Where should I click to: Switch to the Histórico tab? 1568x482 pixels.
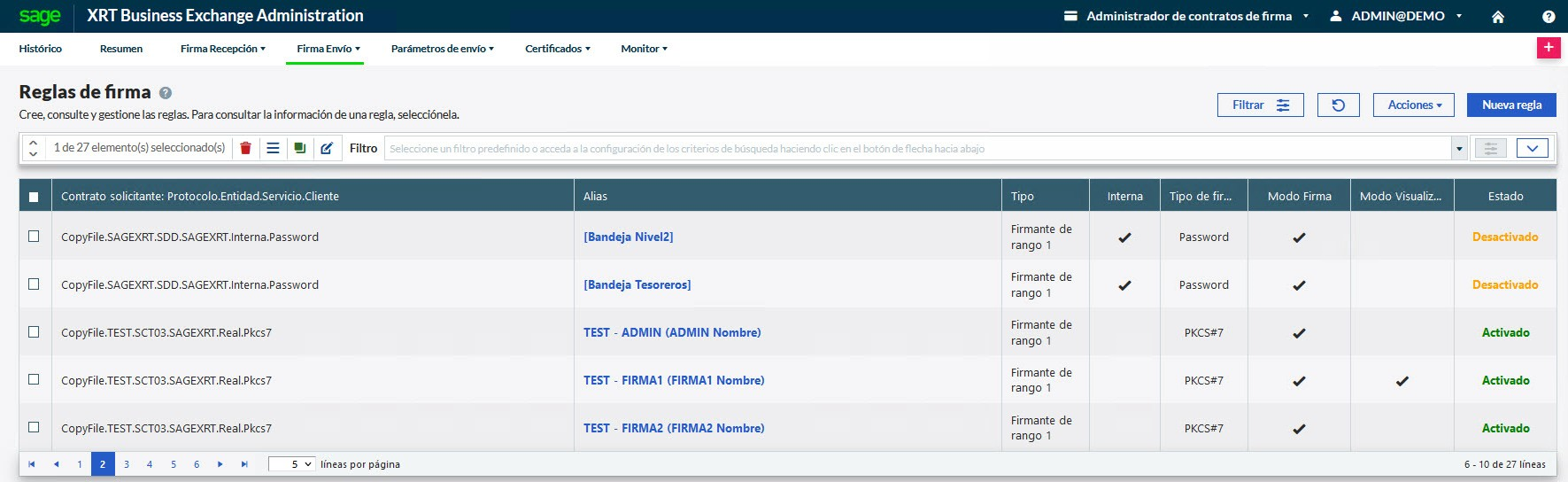pos(41,49)
